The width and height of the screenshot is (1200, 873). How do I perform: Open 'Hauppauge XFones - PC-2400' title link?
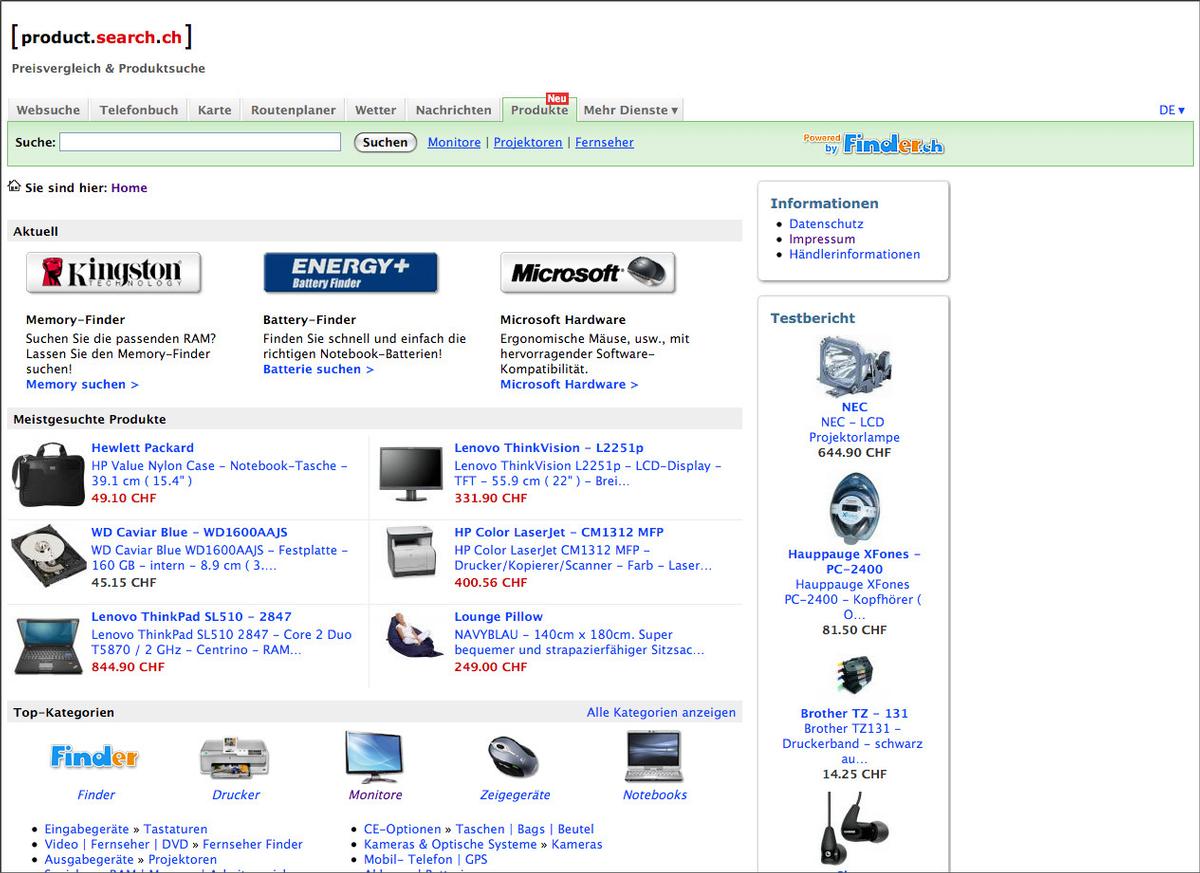[x=854, y=561]
